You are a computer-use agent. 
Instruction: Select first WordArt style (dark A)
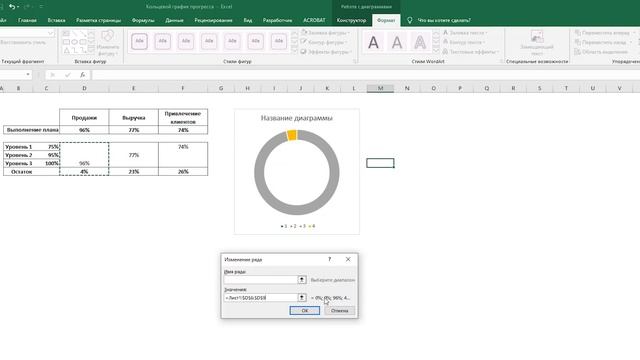pos(373,42)
